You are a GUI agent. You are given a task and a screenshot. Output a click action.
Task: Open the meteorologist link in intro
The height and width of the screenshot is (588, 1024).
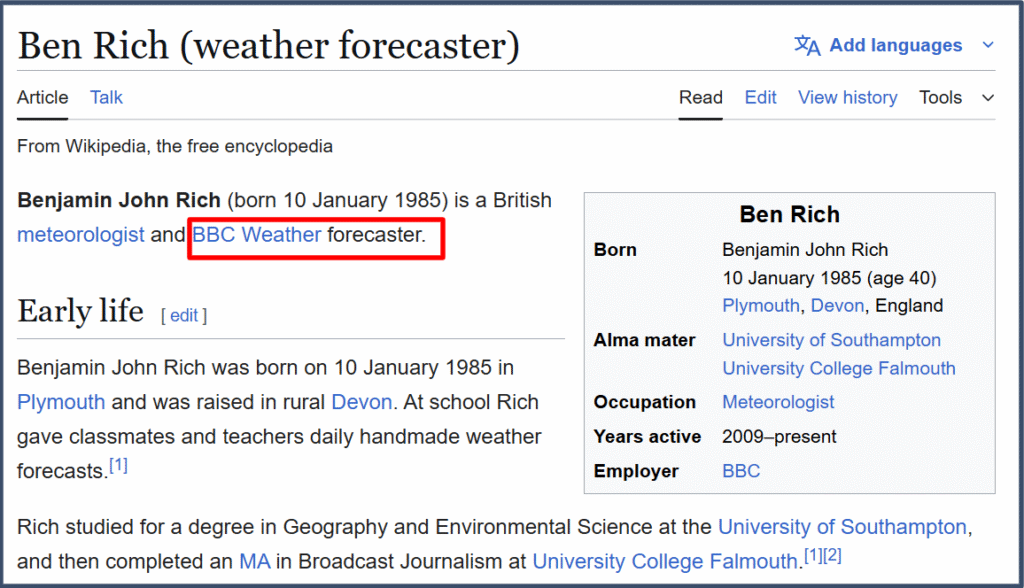(x=81, y=235)
